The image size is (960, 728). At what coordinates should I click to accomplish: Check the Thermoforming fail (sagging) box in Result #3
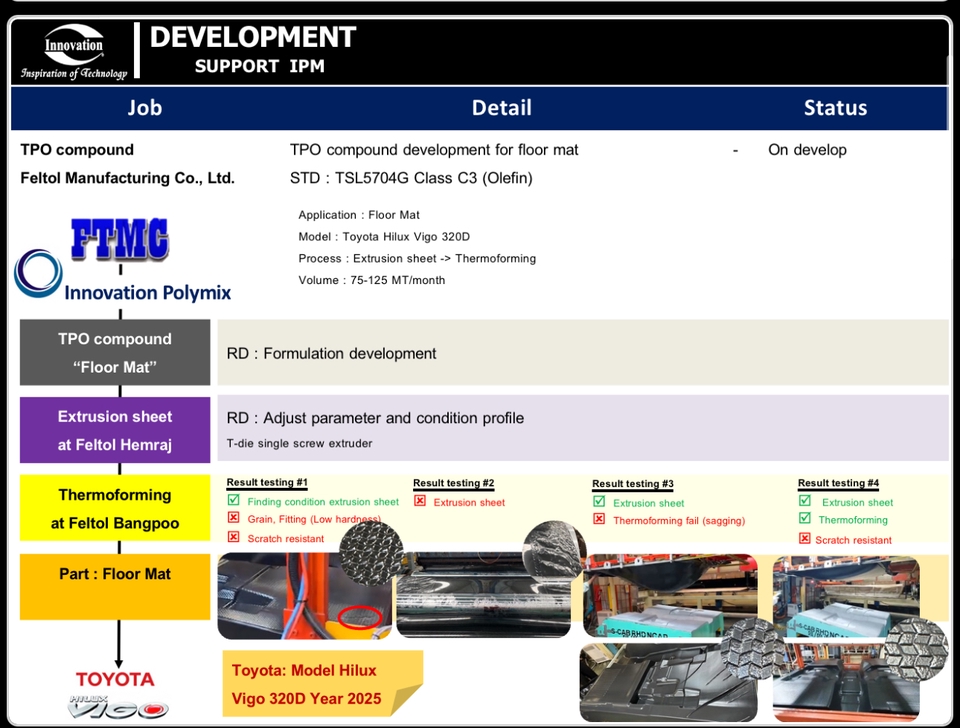[601, 520]
